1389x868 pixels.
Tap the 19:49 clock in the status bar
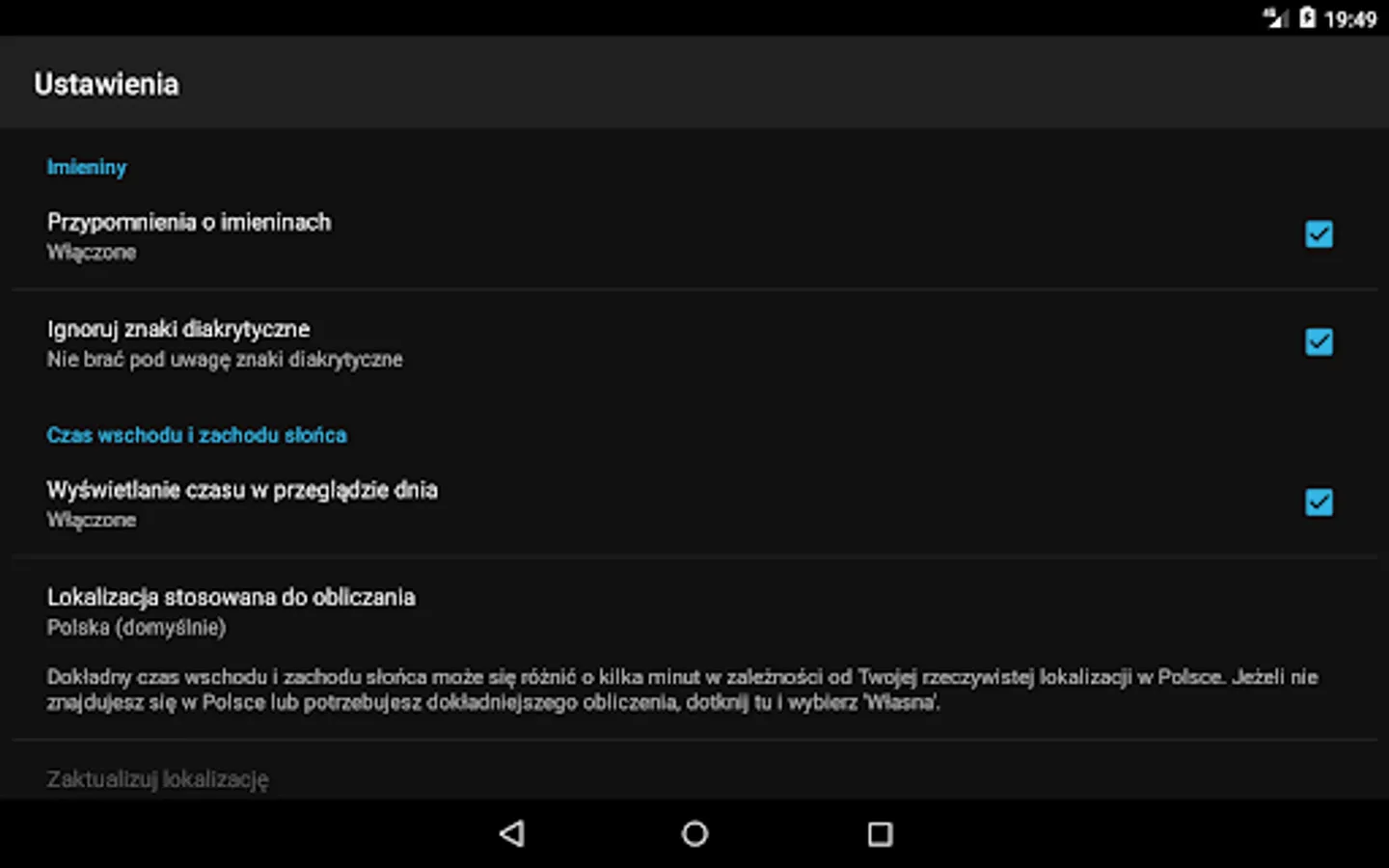pyautogui.click(x=1350, y=19)
